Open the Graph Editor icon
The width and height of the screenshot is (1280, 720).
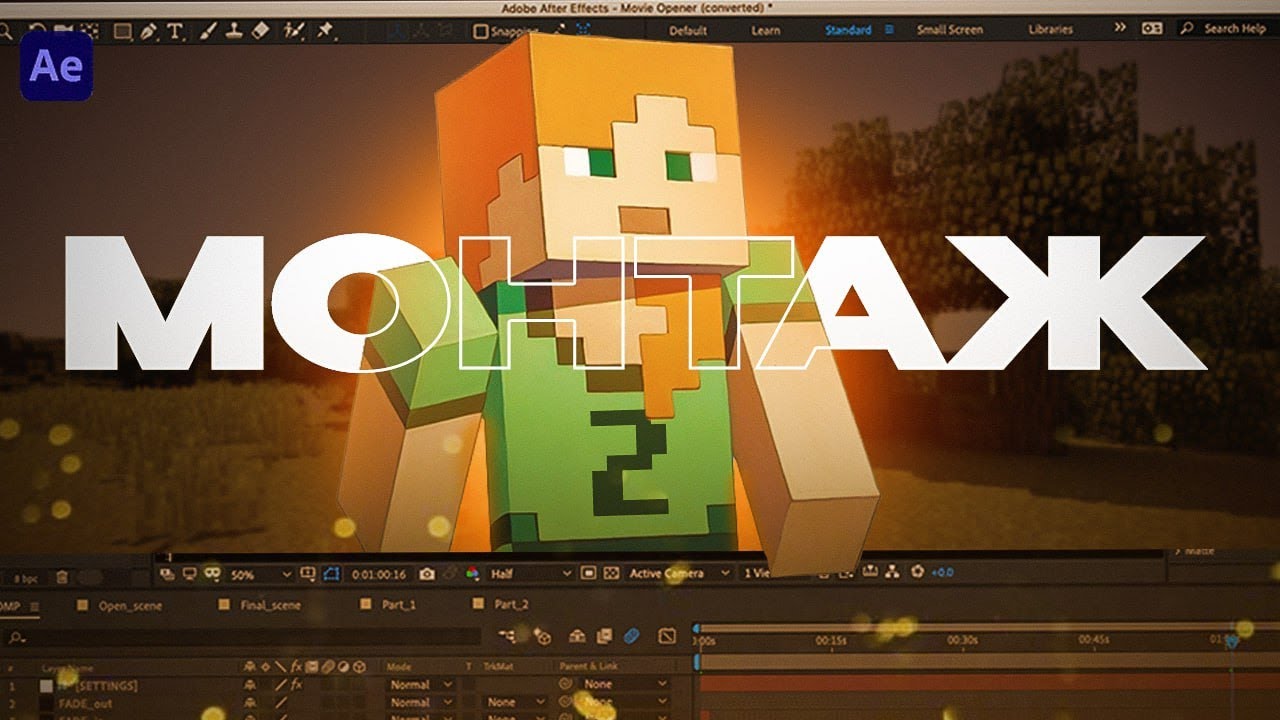pos(667,636)
